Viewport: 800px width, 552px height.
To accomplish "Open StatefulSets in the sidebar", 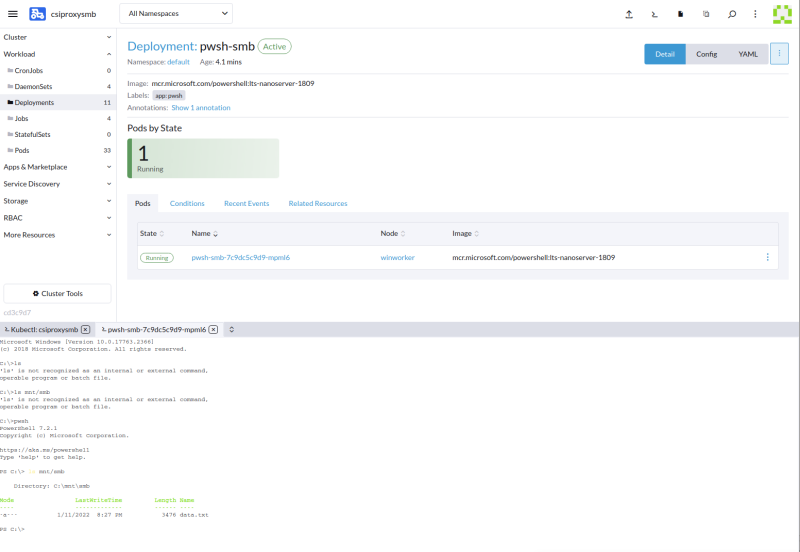I will 32,134.
